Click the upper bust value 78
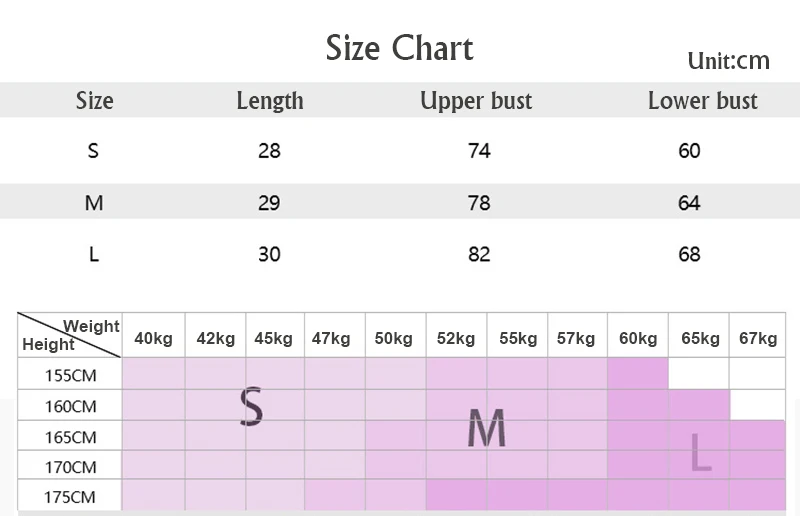This screenshot has width=800, height=516. [479, 203]
